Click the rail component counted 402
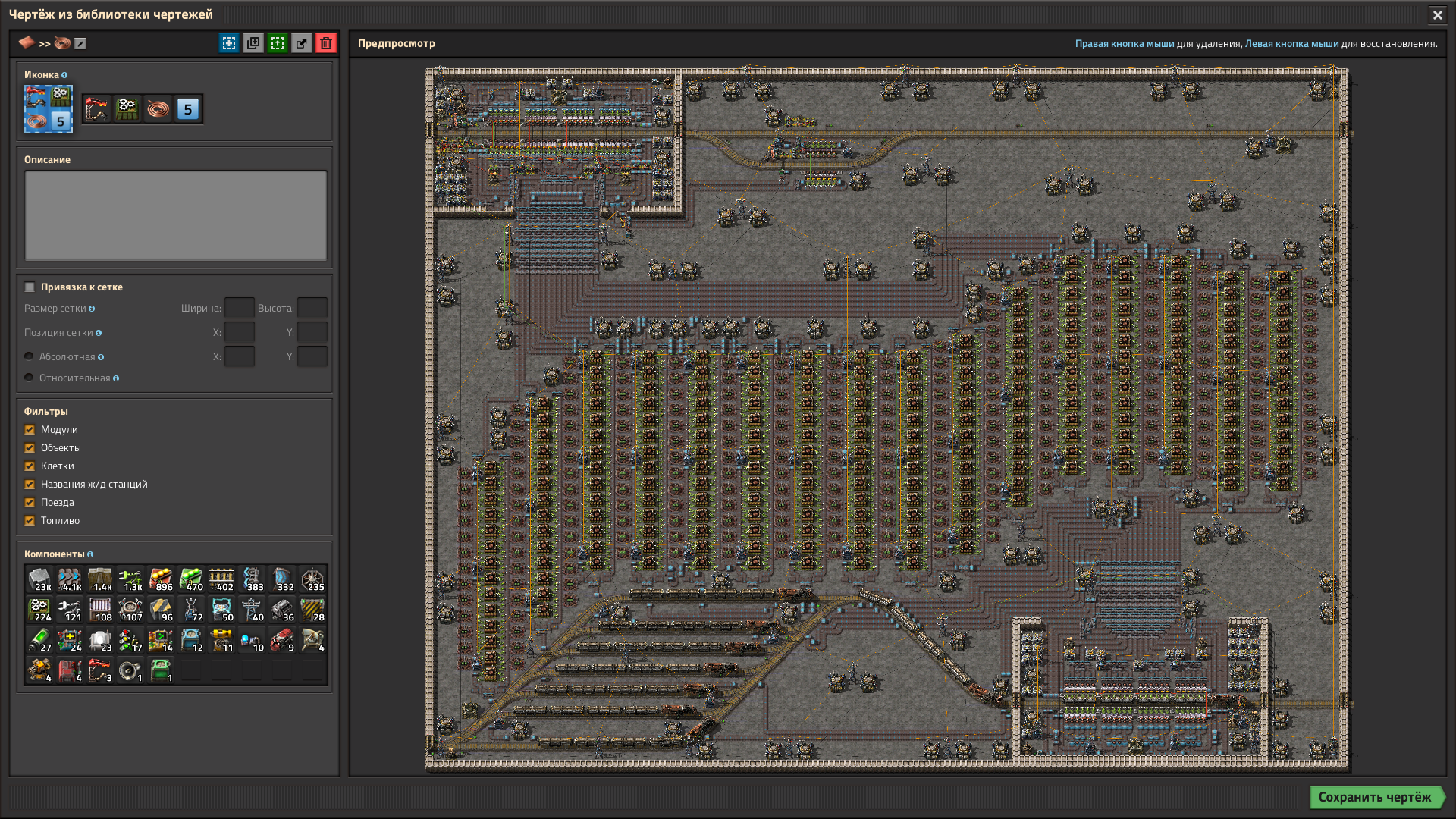Image resolution: width=1456 pixels, height=819 pixels. coord(221,579)
